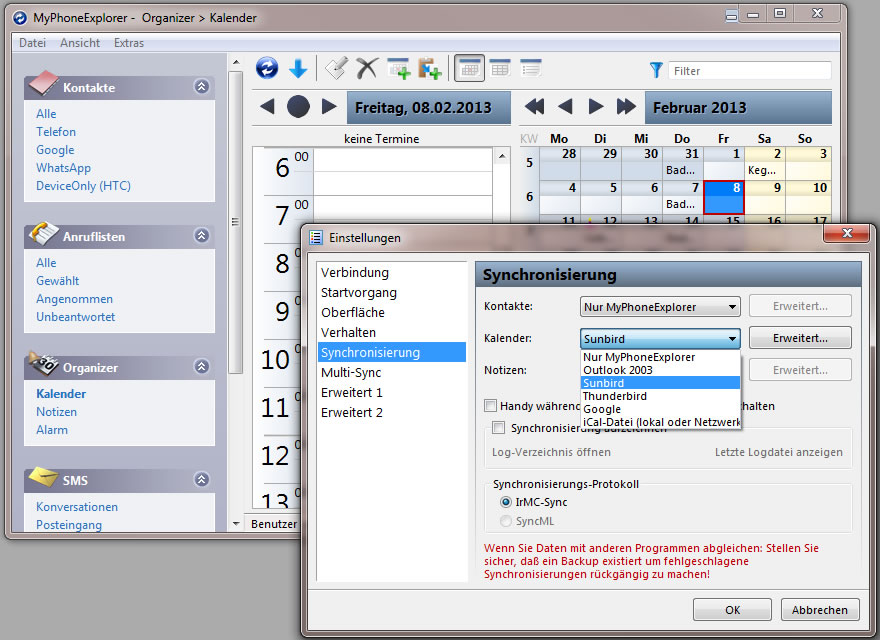The height and width of the screenshot is (640, 880).
Task: Click Erweitert button next to Kalender
Action: [800, 338]
